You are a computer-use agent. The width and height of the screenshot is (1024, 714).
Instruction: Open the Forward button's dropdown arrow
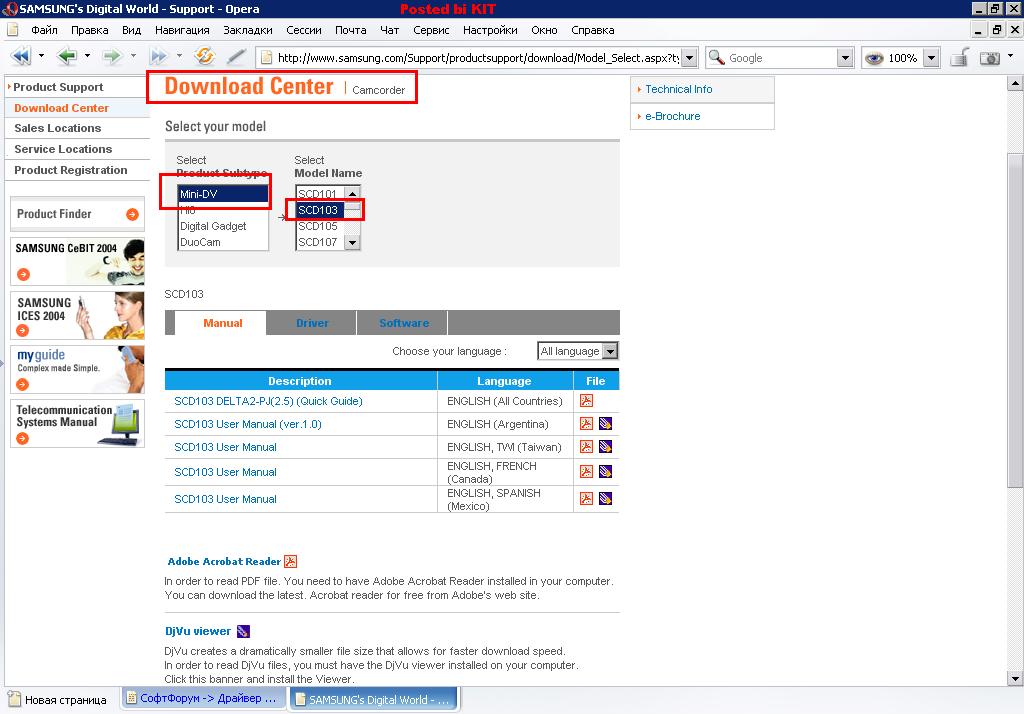tap(133, 56)
